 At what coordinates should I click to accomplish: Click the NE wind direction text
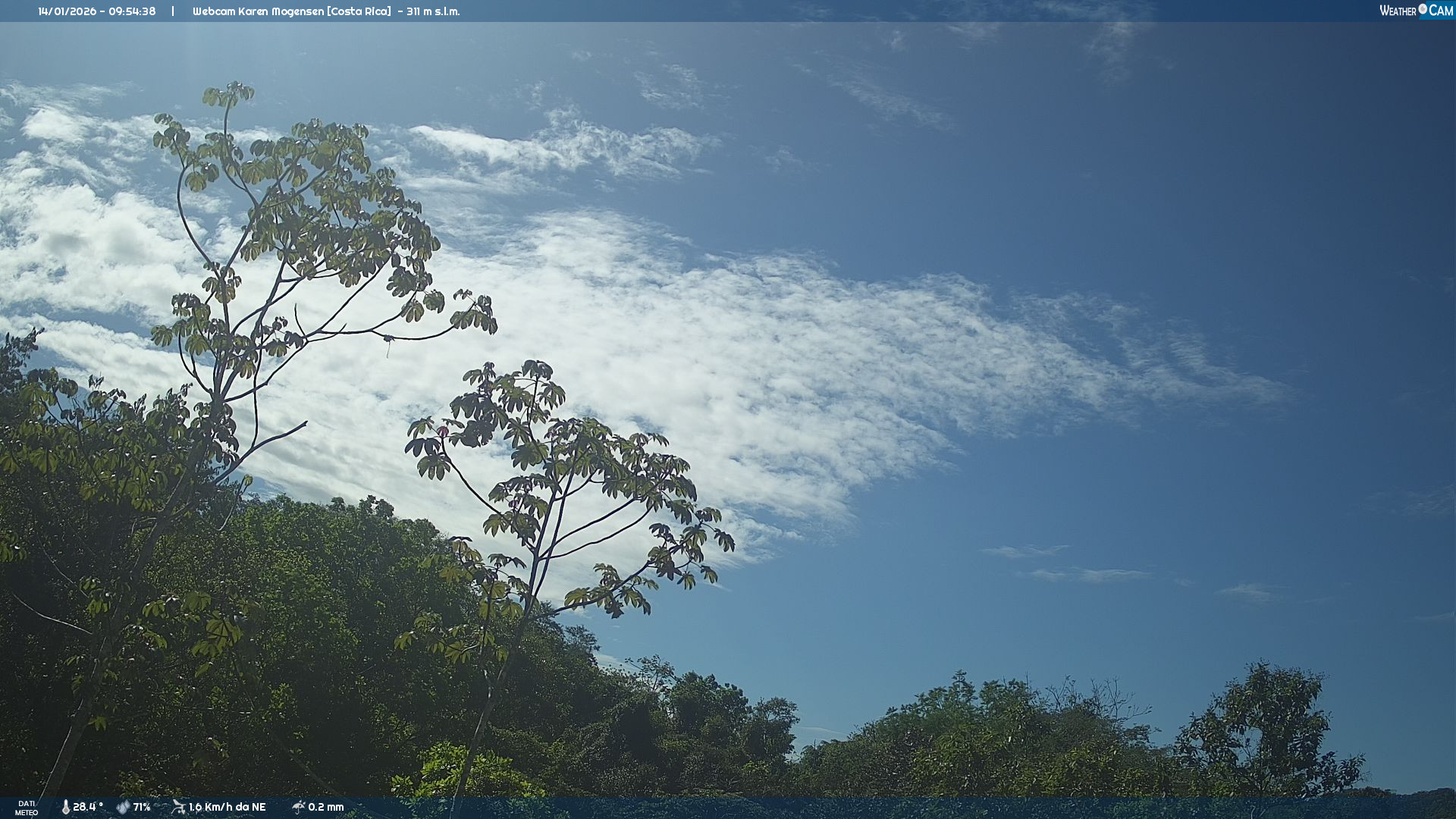pyautogui.click(x=258, y=807)
